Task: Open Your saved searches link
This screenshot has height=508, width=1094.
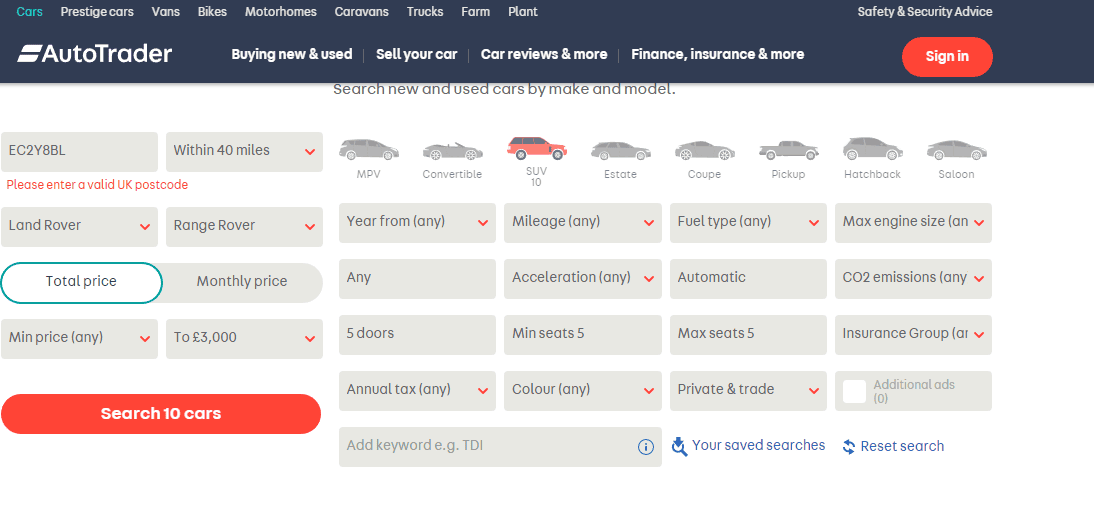Action: (758, 445)
